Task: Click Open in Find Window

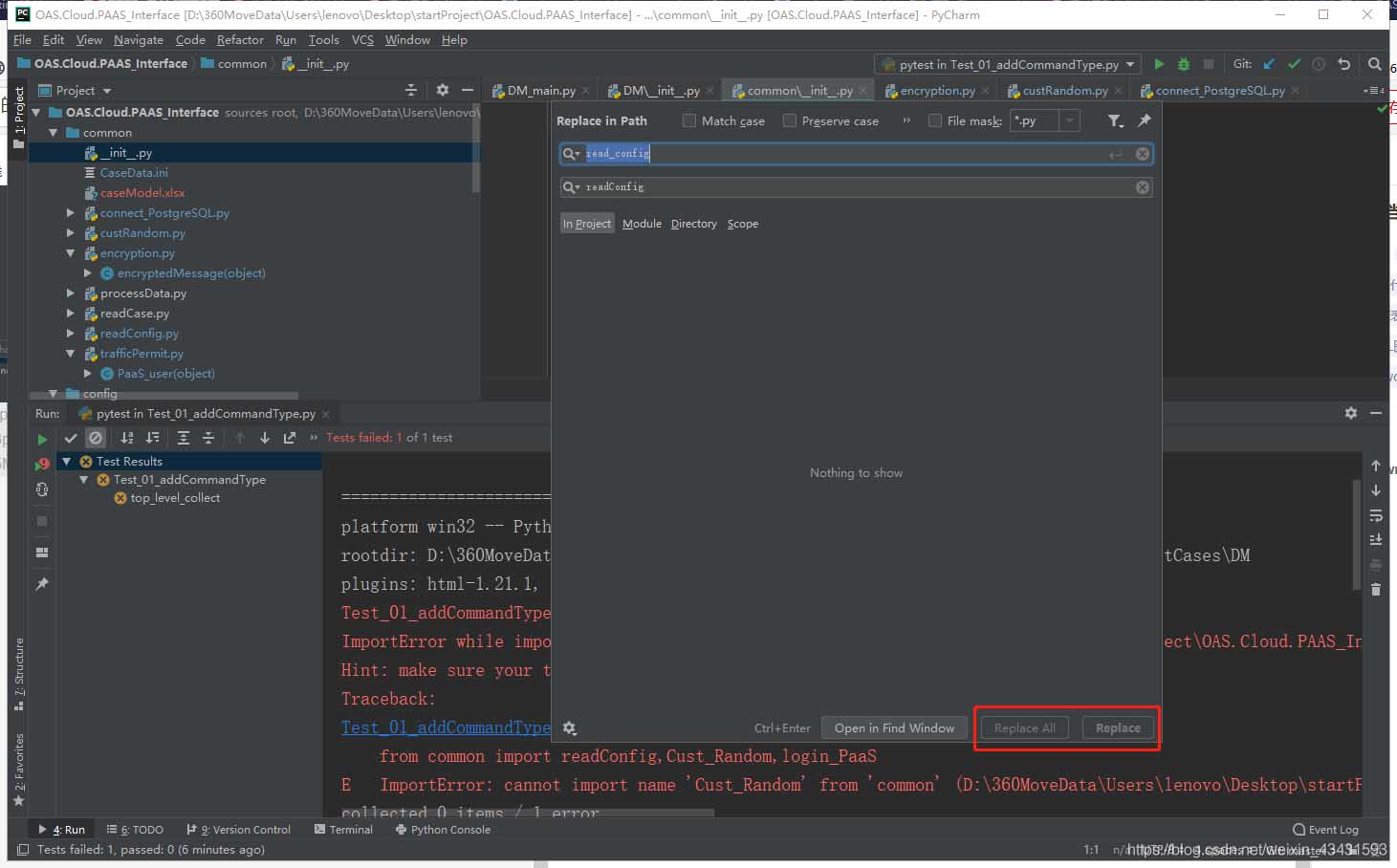Action: tap(893, 727)
